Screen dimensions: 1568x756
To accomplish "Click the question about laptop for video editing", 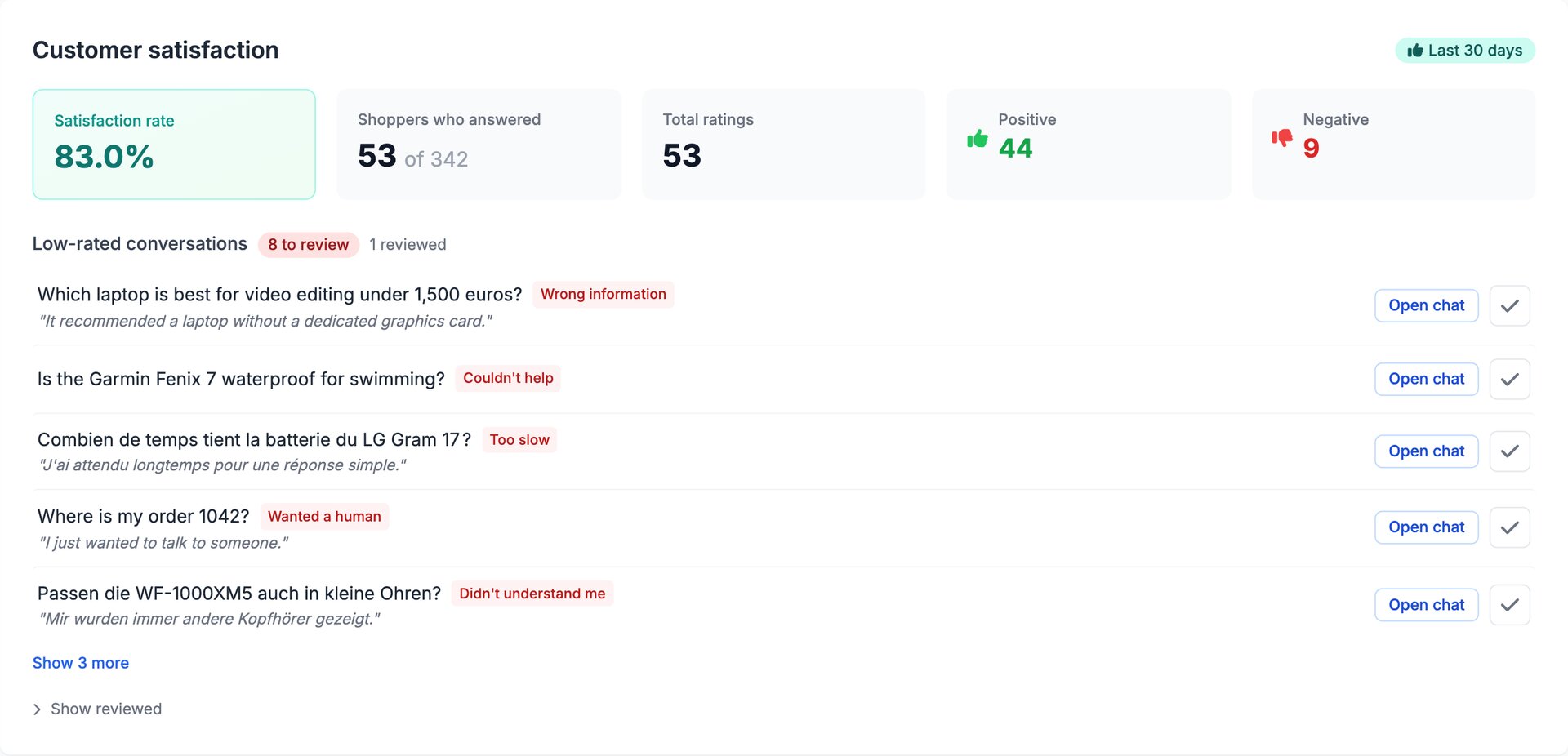I will [279, 295].
